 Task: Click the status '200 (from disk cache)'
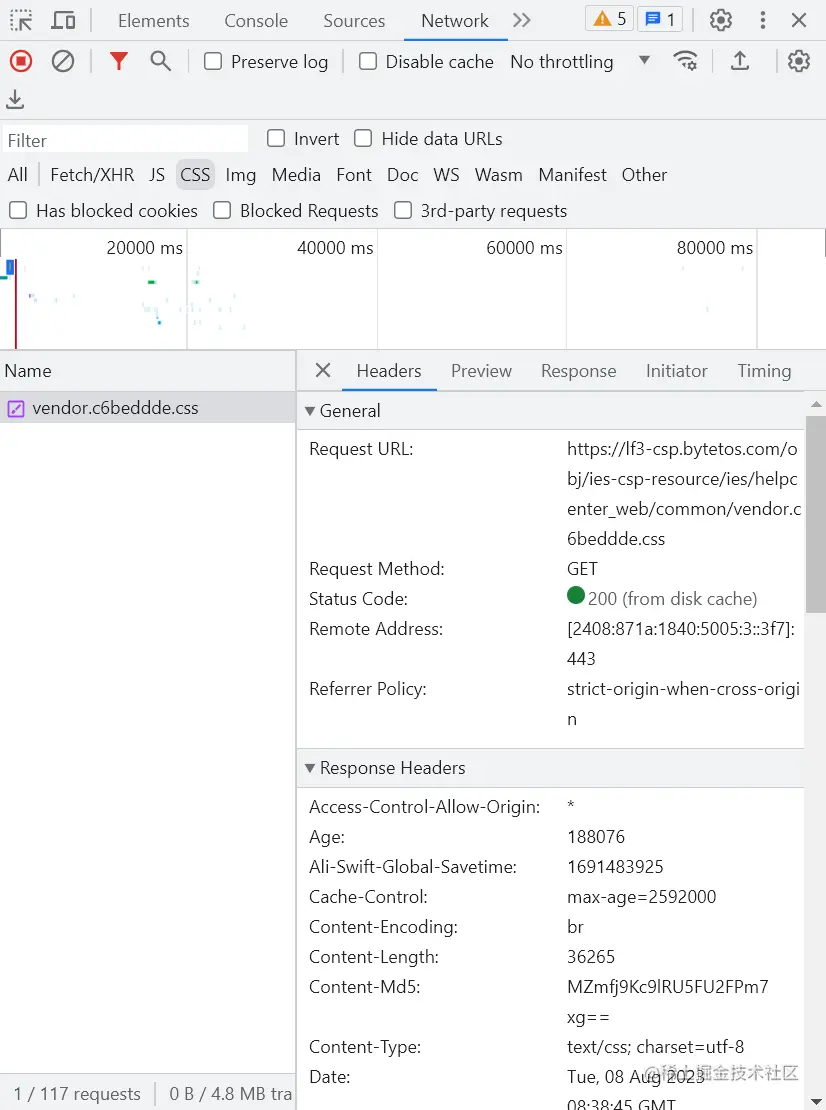click(672, 599)
